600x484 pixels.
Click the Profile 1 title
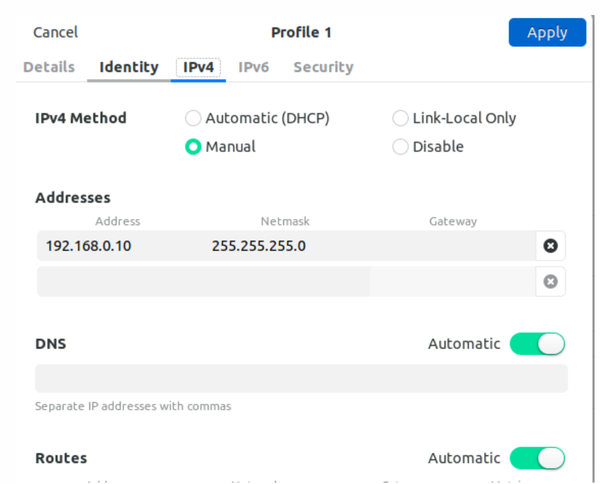[301, 33]
